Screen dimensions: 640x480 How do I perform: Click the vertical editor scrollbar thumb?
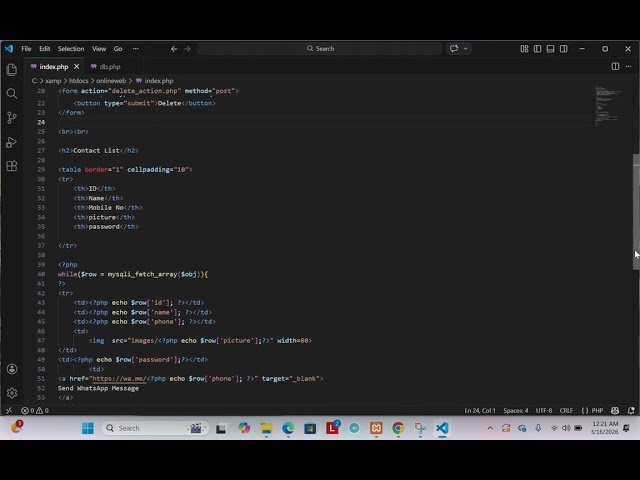(x=636, y=212)
